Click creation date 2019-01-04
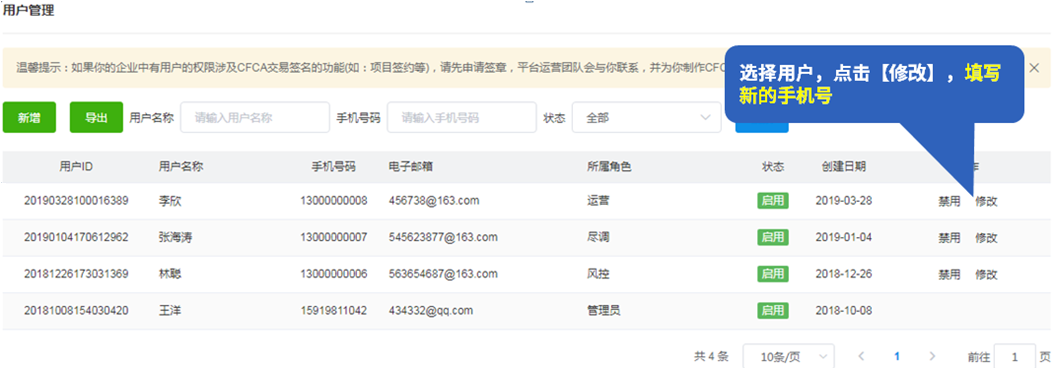1056x369 pixels. (x=844, y=237)
